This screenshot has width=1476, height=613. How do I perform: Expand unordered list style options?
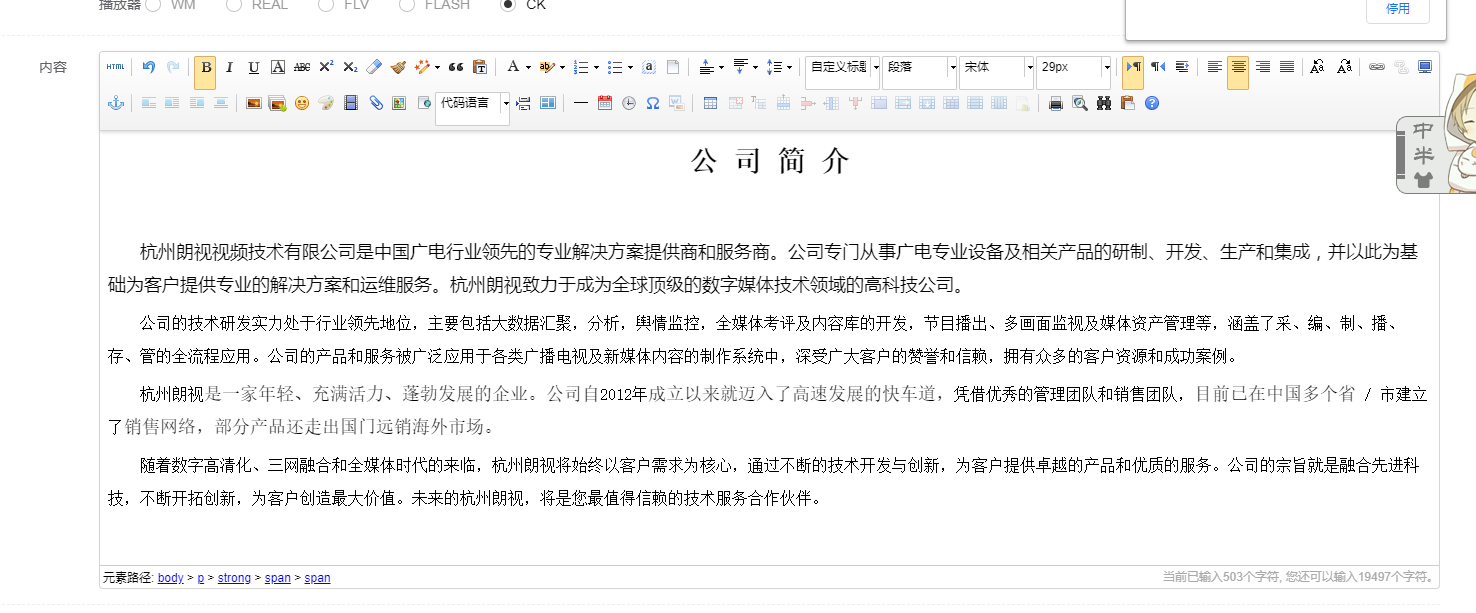click(630, 67)
